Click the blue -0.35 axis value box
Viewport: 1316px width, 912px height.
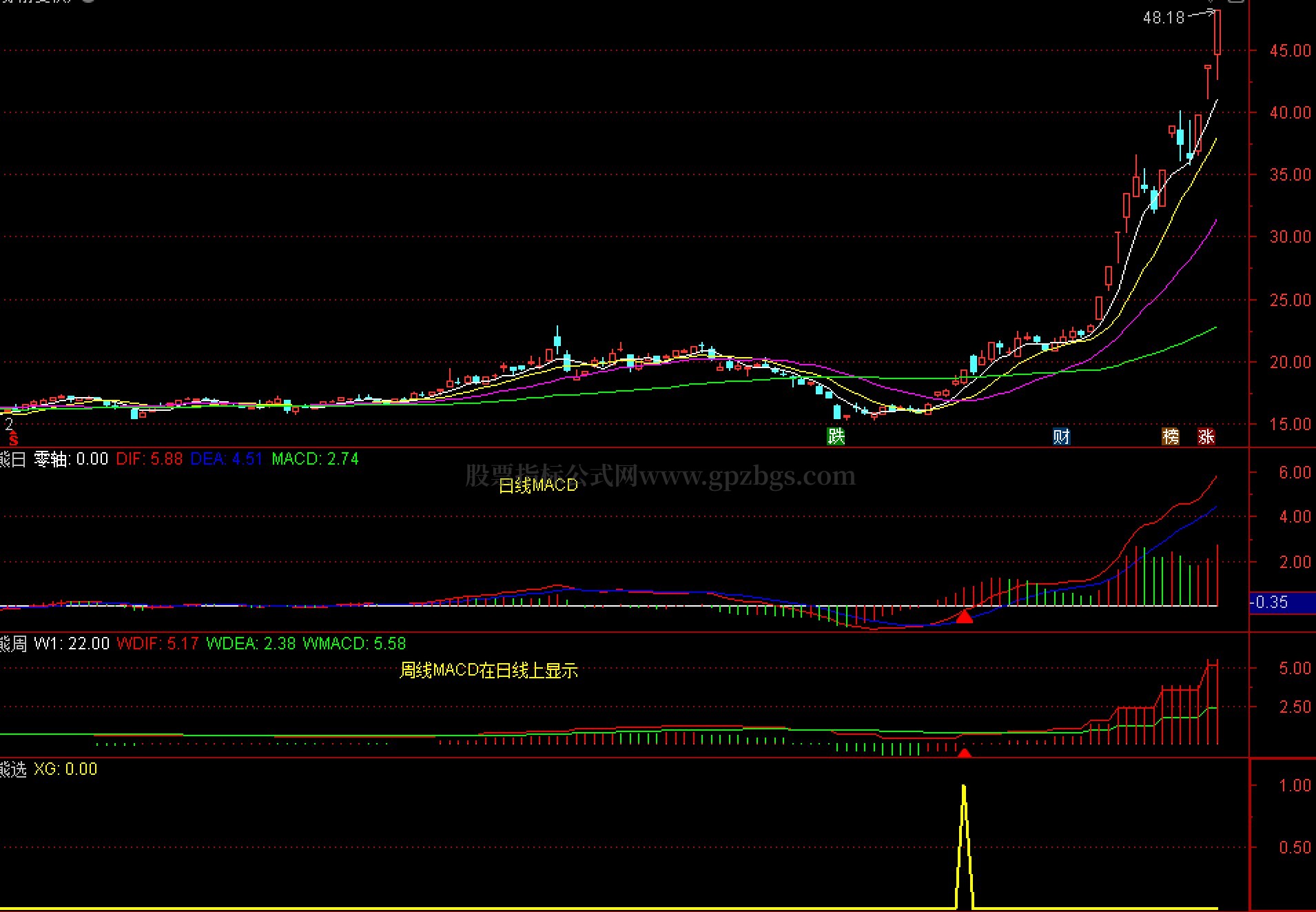(x=1282, y=602)
